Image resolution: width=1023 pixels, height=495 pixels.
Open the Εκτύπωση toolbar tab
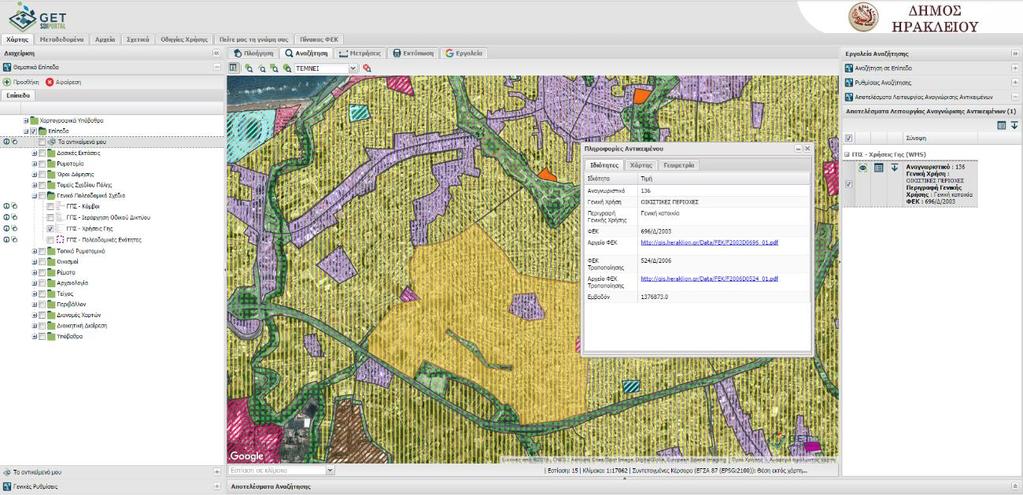(x=414, y=53)
